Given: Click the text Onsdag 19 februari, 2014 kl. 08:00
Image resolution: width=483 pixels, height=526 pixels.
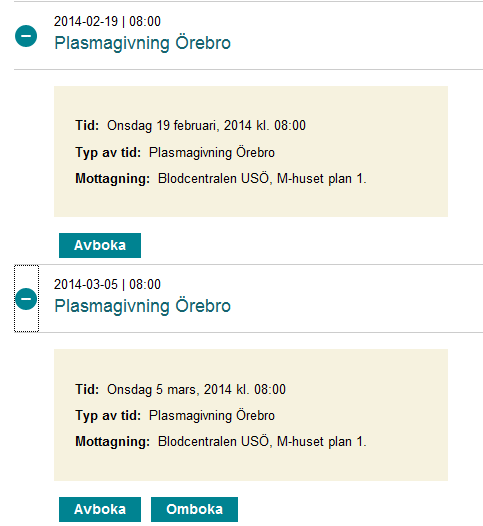Looking at the screenshot, I should tap(206, 126).
